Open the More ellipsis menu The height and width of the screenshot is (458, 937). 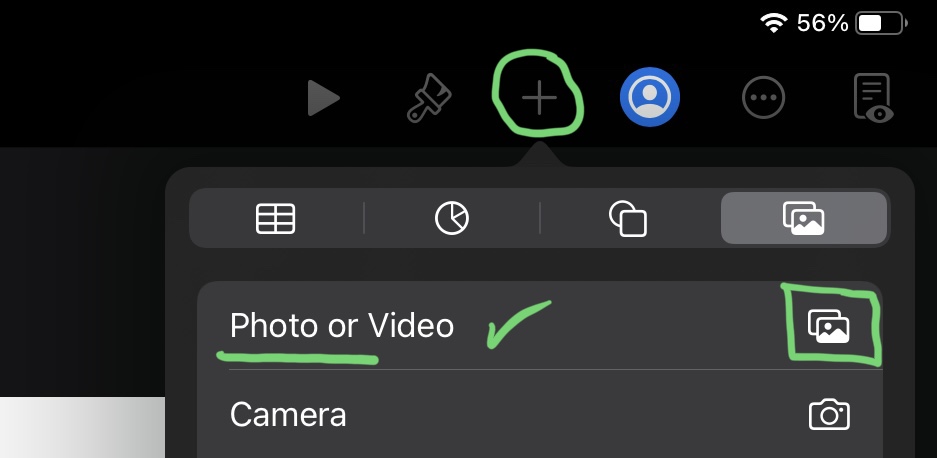[763, 97]
